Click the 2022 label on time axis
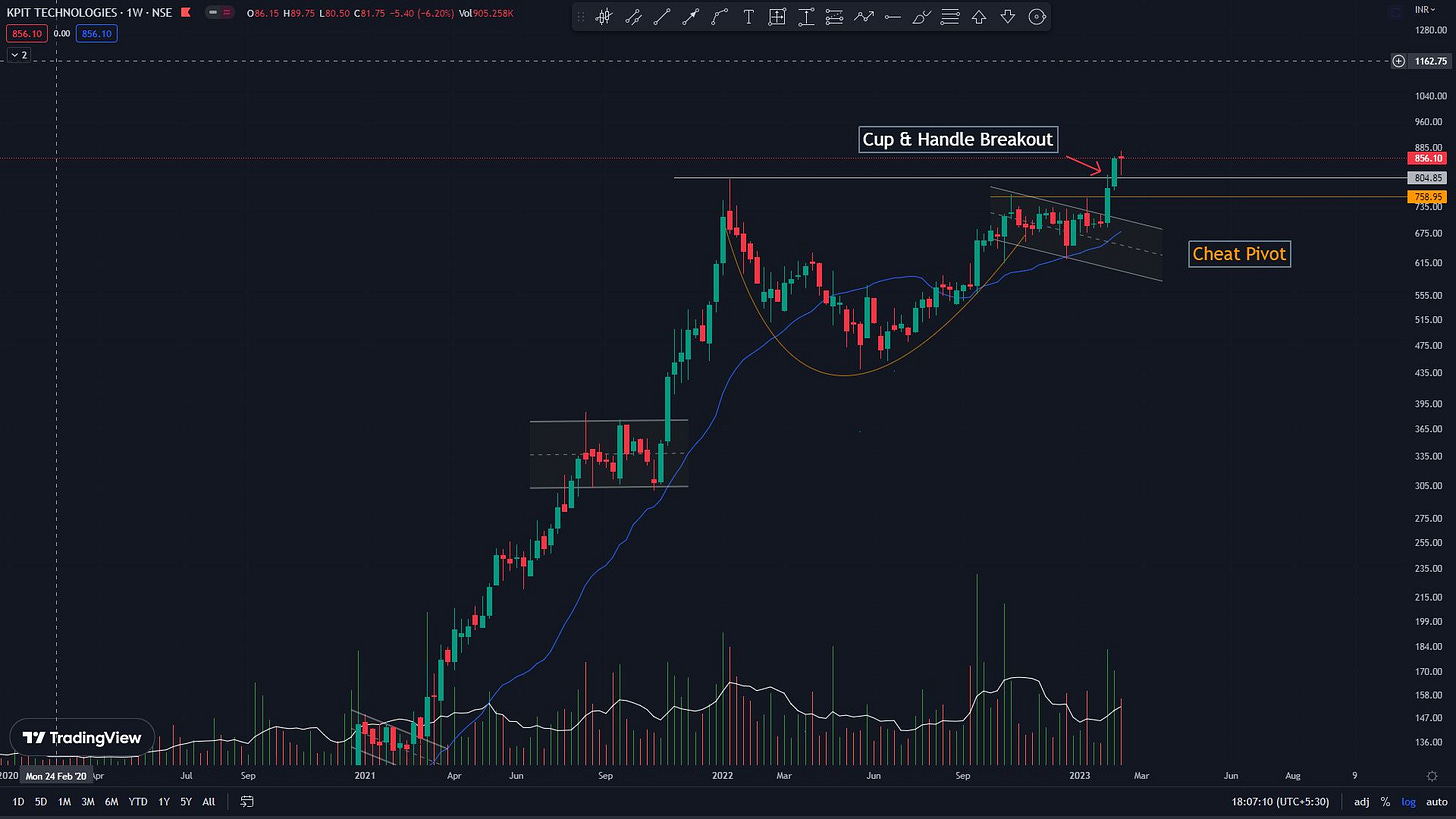 coord(723,775)
